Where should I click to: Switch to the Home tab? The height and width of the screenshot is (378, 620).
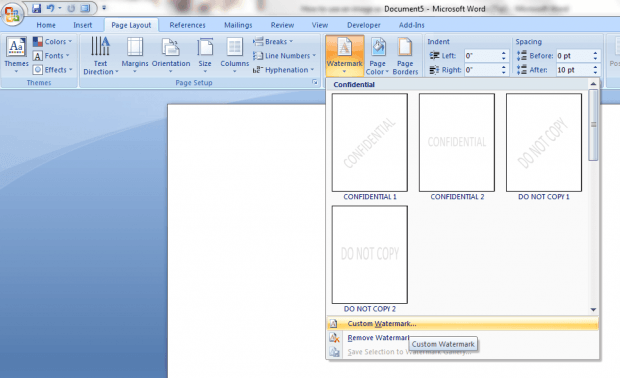(x=46, y=25)
